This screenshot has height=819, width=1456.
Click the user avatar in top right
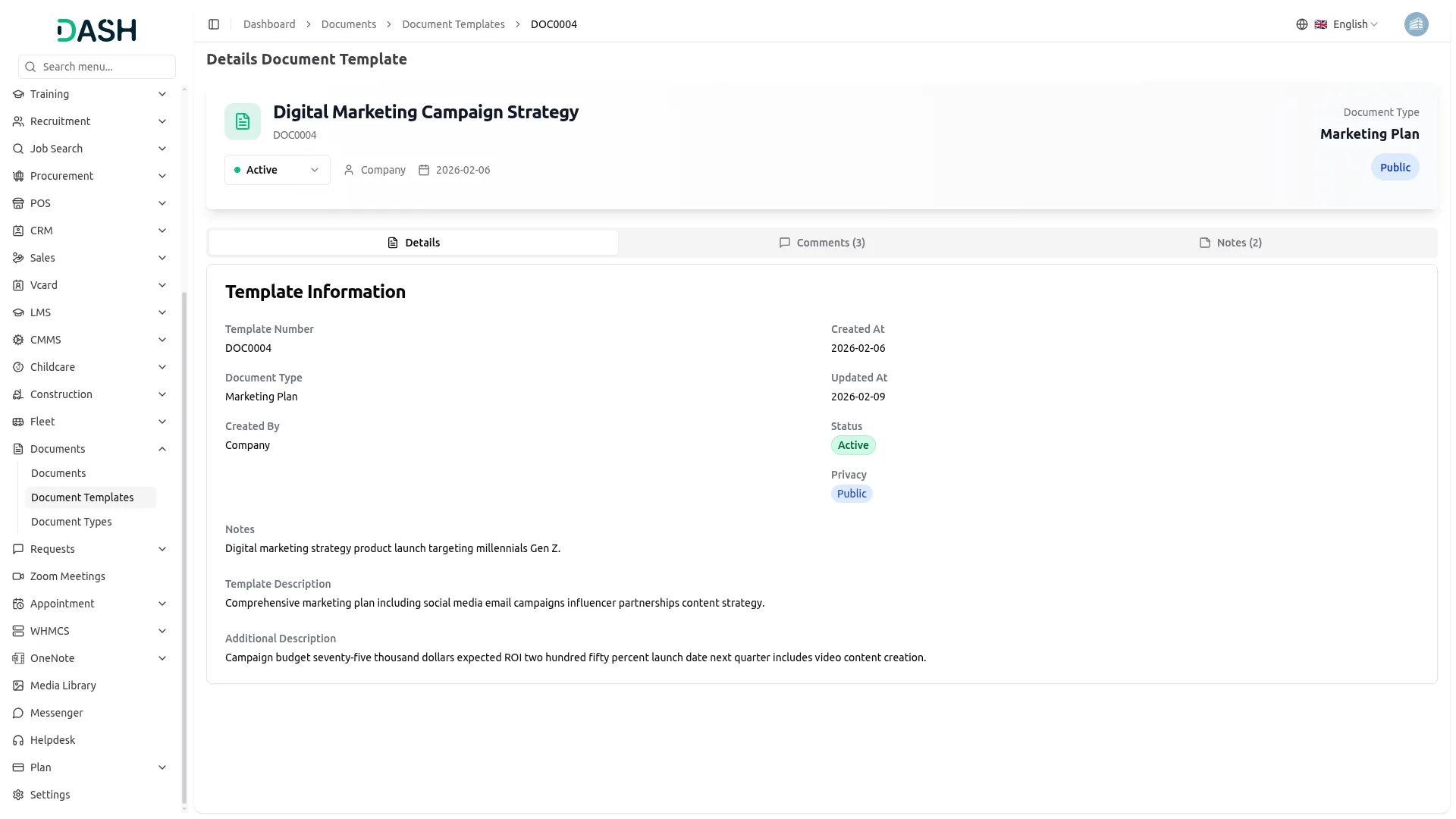coord(1417,24)
